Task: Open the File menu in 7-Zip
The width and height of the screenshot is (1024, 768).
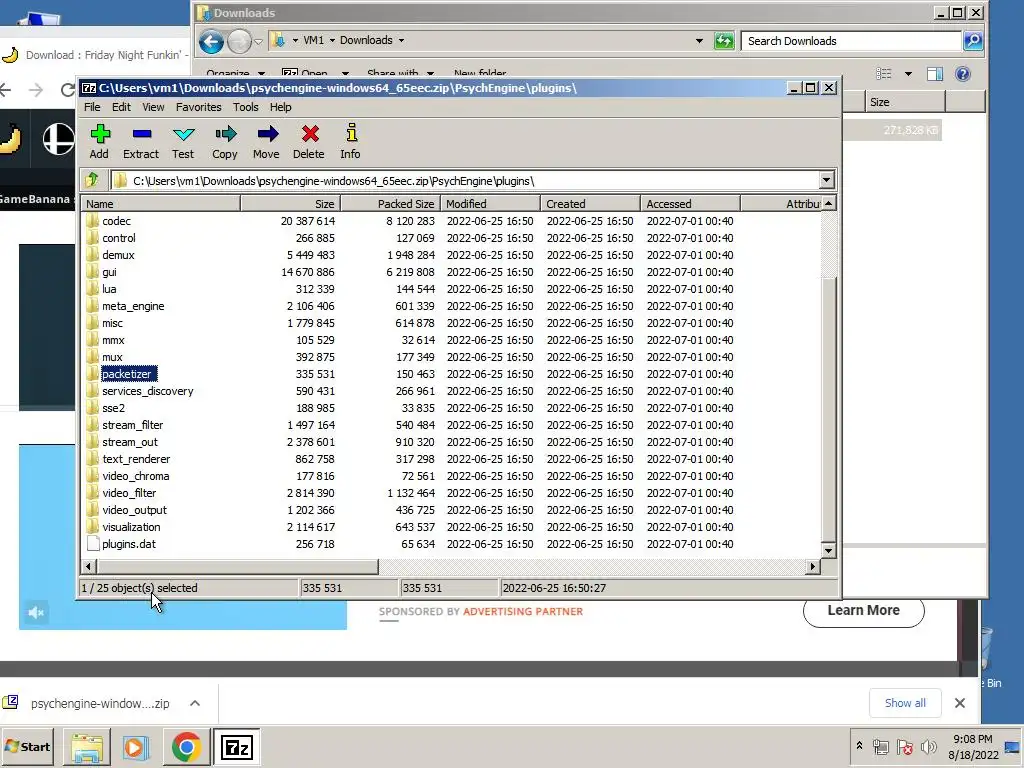Action: 92,107
